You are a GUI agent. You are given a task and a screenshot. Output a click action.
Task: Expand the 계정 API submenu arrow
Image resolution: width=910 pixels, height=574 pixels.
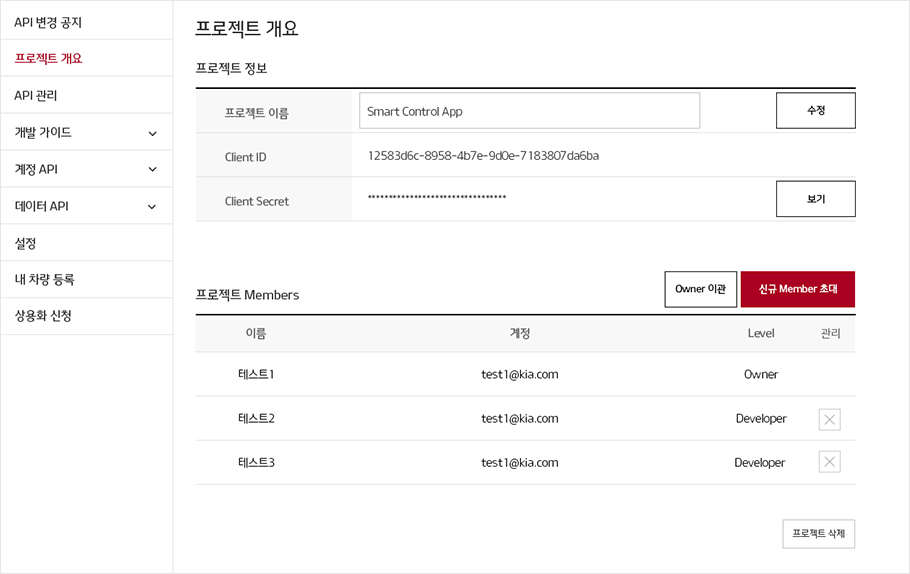tap(152, 170)
